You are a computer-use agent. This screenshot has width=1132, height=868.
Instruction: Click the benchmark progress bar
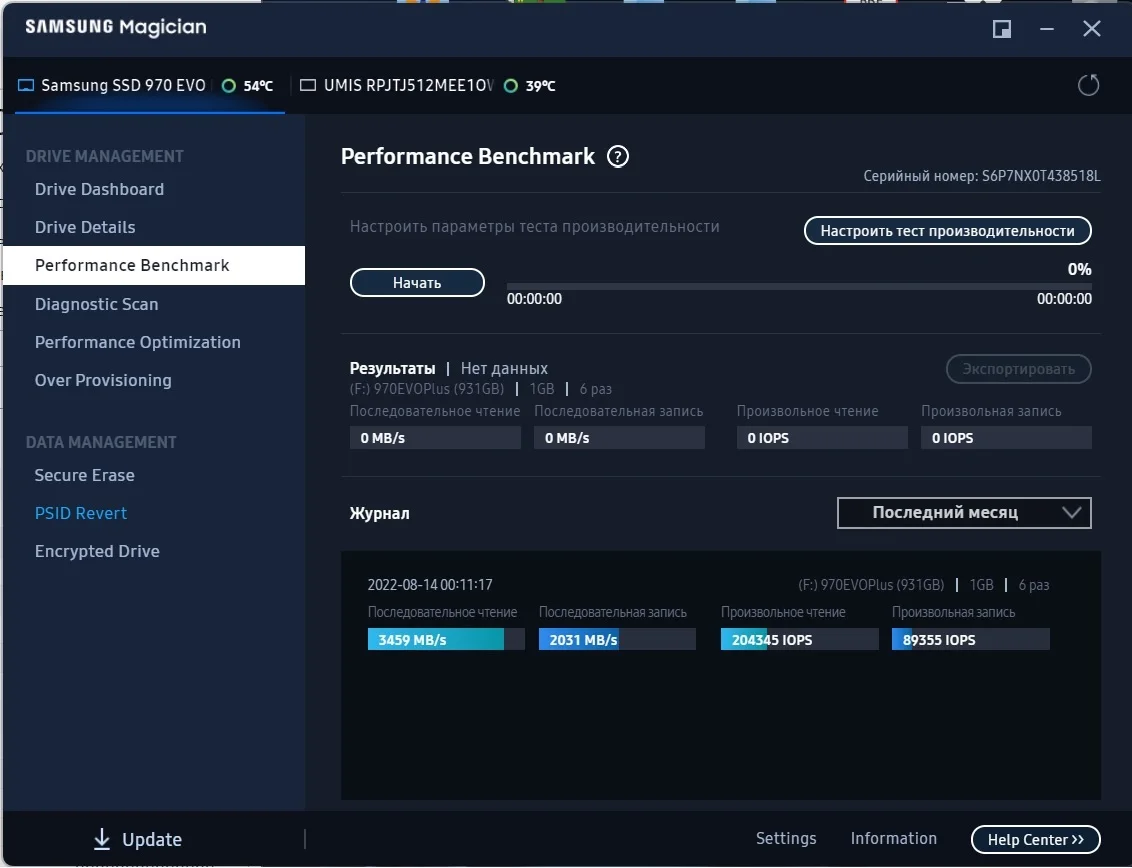click(x=799, y=287)
